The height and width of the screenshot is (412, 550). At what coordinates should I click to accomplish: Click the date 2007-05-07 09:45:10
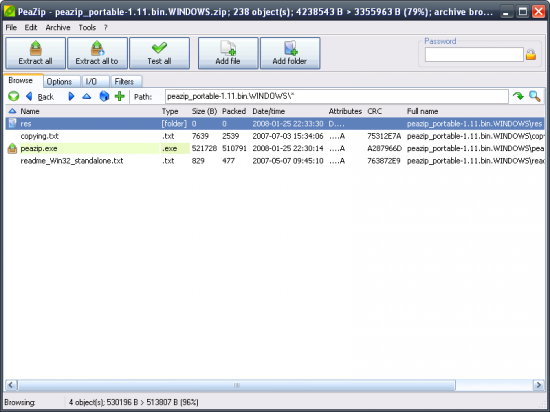coord(288,161)
